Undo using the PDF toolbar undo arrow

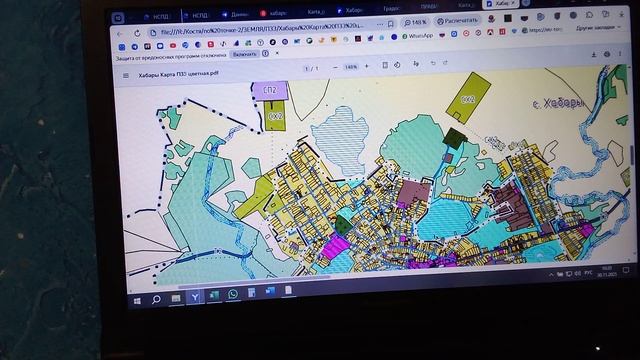(433, 63)
